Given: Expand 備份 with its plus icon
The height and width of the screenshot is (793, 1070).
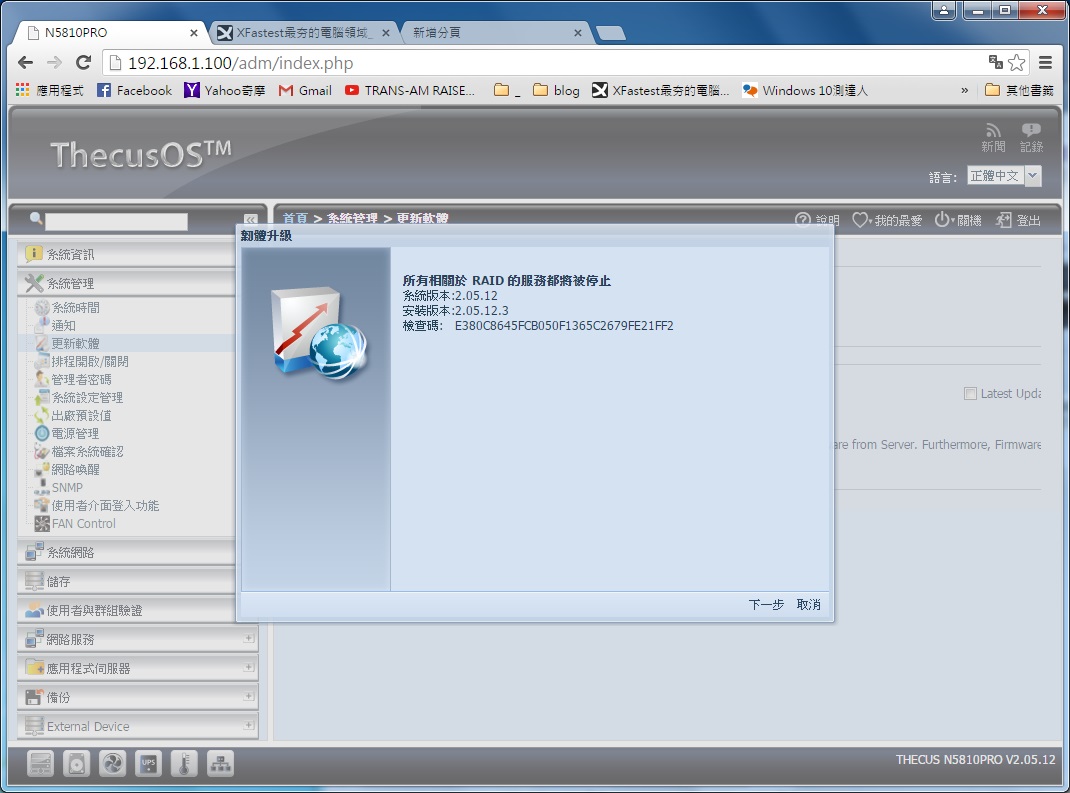Looking at the screenshot, I should click(248, 696).
